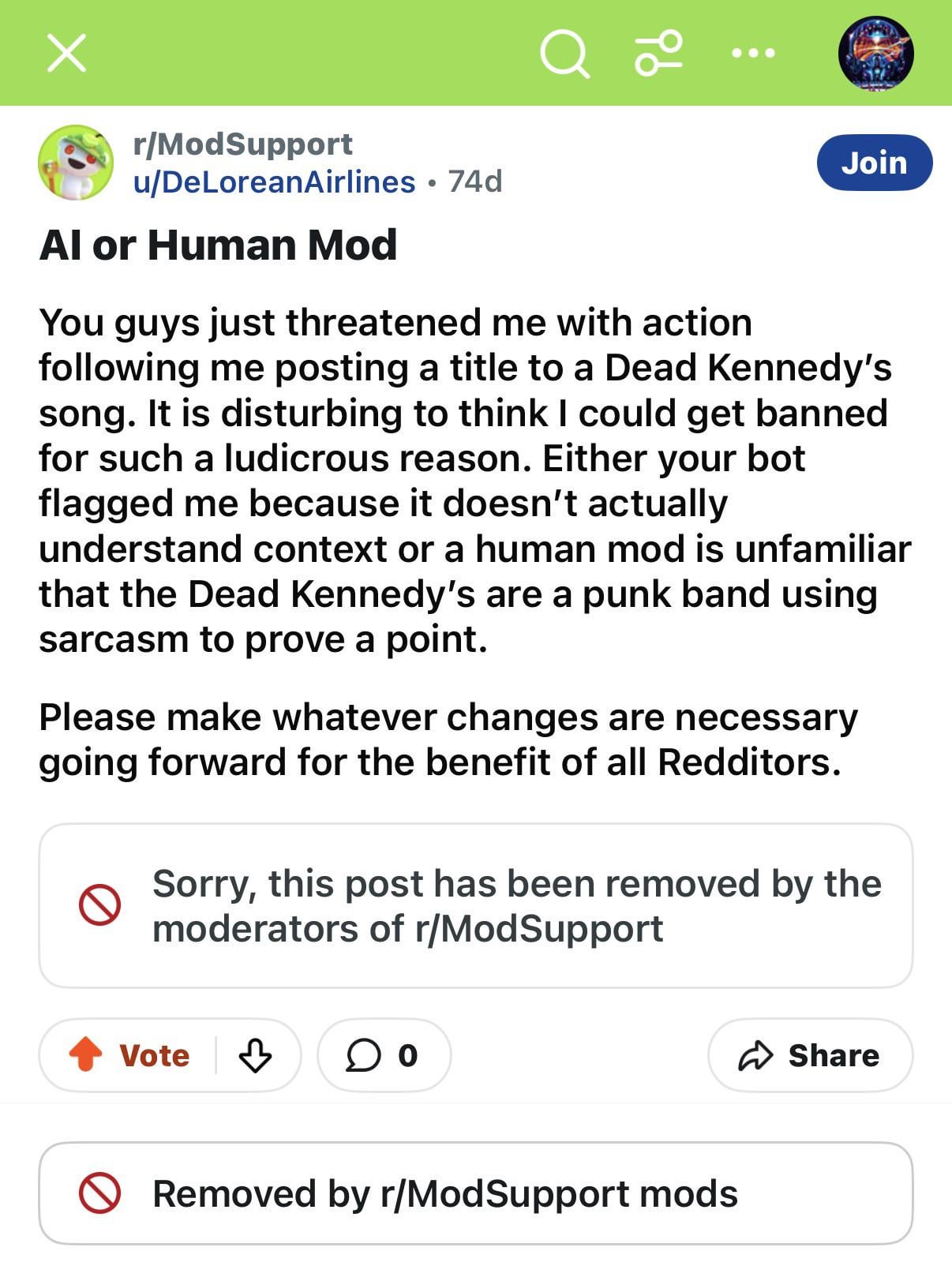Tap the post title 'AI or Human Mod'
The width and height of the screenshot is (952, 1262).
(x=218, y=245)
